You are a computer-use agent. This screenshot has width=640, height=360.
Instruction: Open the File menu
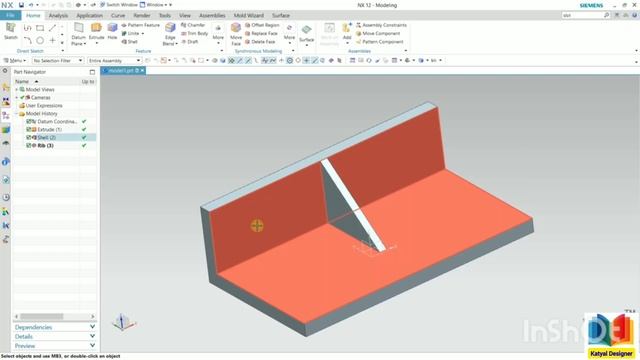(10, 15)
